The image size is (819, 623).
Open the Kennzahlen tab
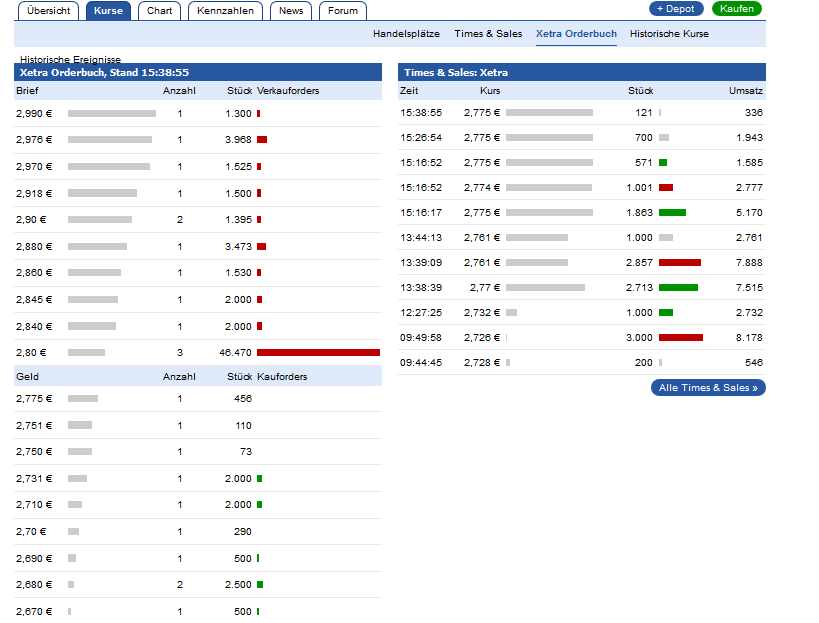[225, 10]
